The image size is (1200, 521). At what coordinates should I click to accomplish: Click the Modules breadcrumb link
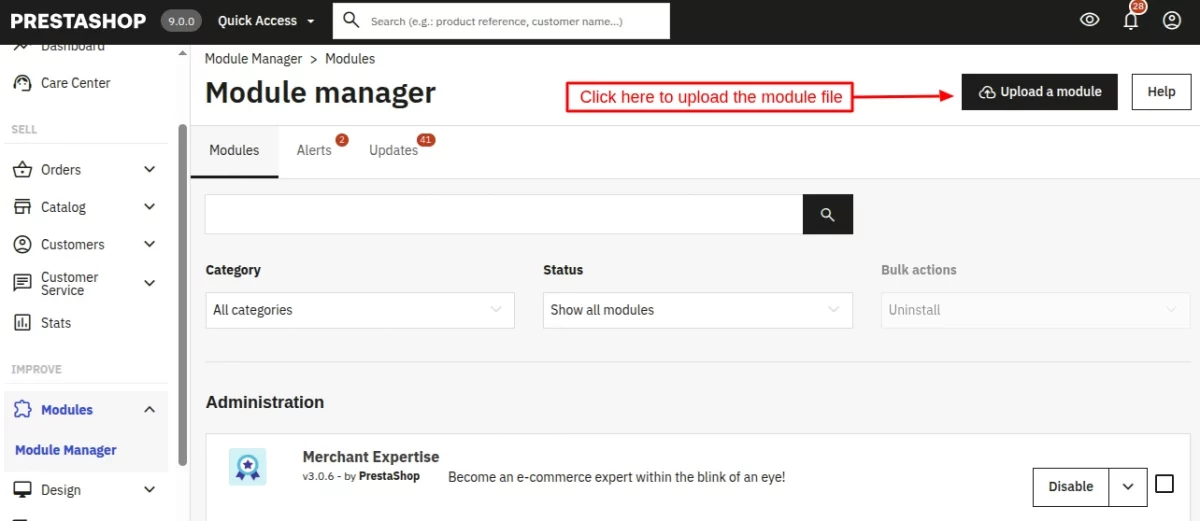[x=350, y=59]
